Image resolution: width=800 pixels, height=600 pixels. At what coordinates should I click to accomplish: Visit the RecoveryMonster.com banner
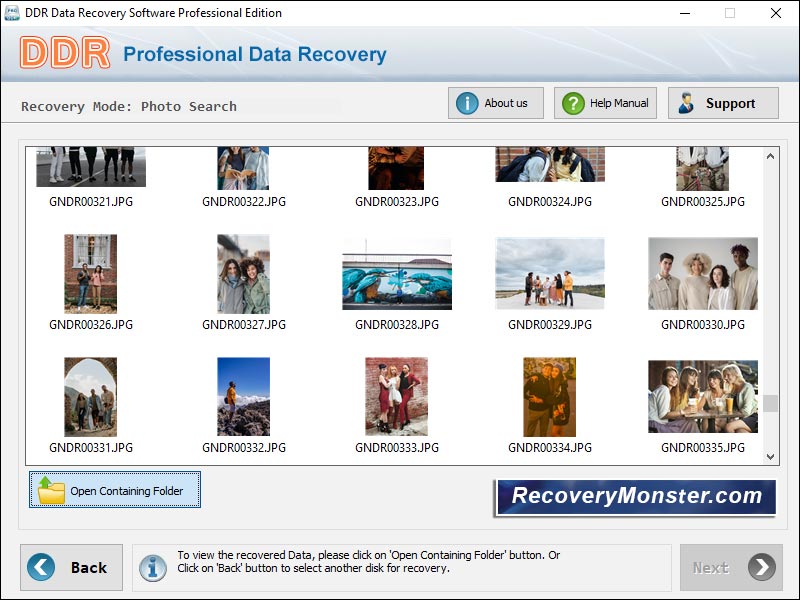pyautogui.click(x=636, y=497)
